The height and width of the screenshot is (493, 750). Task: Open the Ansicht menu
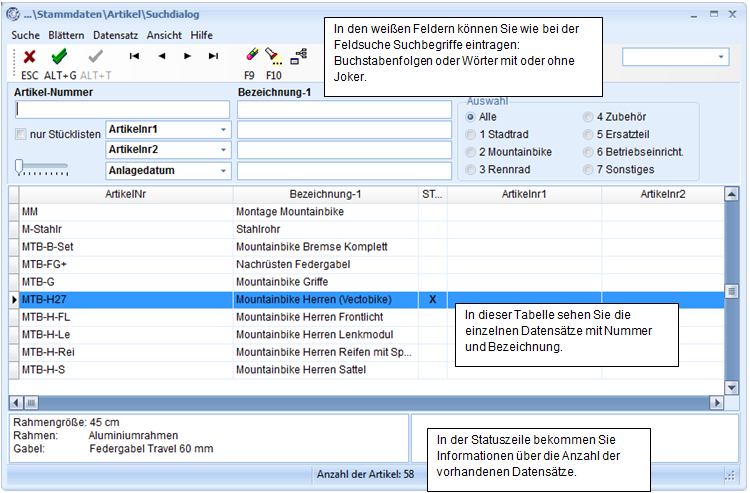click(164, 35)
